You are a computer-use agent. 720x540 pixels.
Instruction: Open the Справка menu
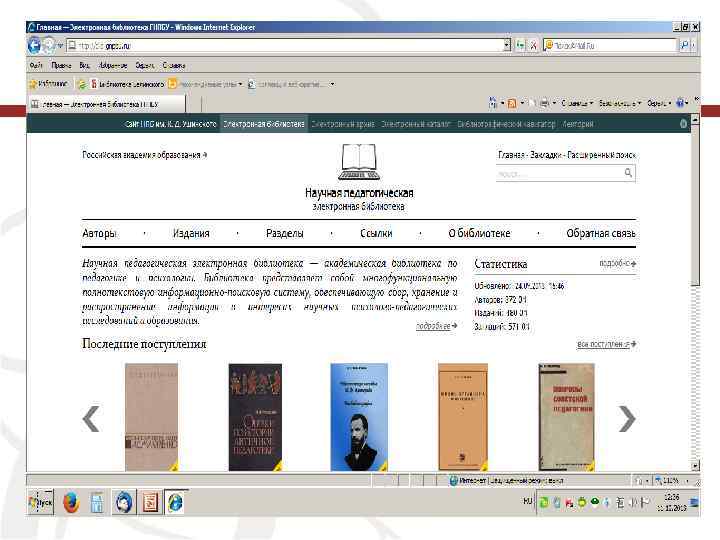coord(174,65)
